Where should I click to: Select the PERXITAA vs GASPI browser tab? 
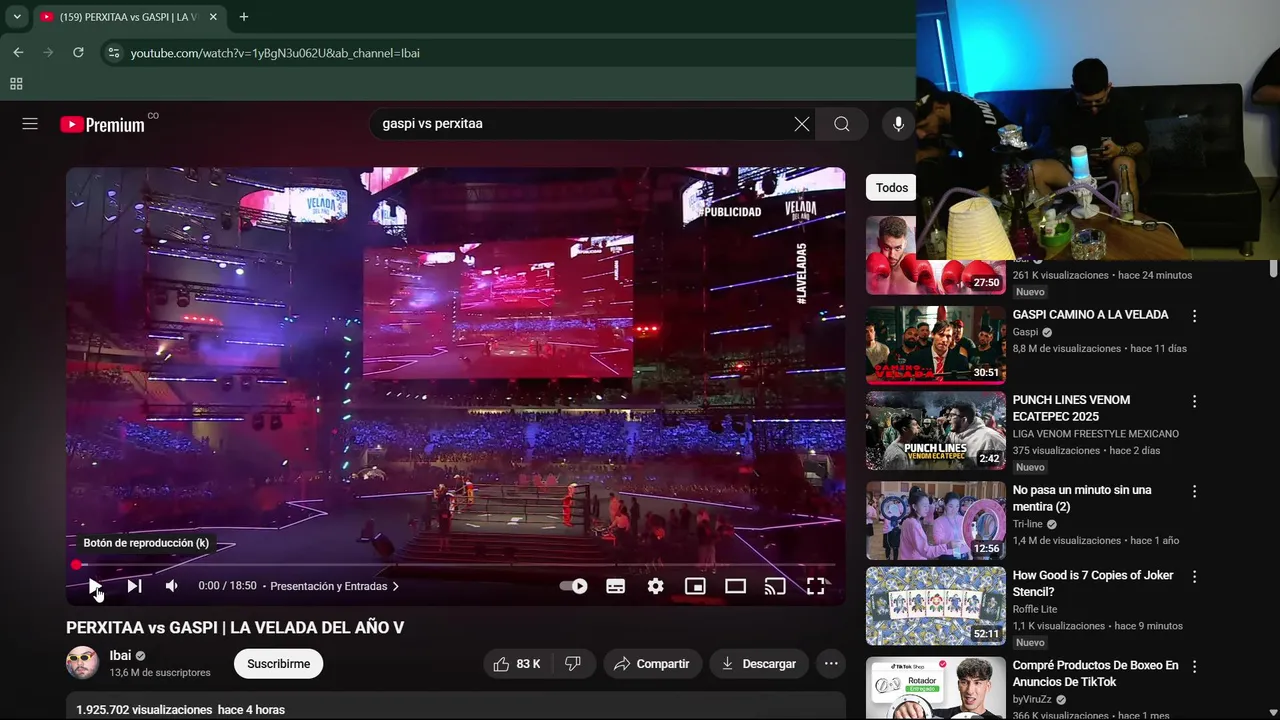129,17
